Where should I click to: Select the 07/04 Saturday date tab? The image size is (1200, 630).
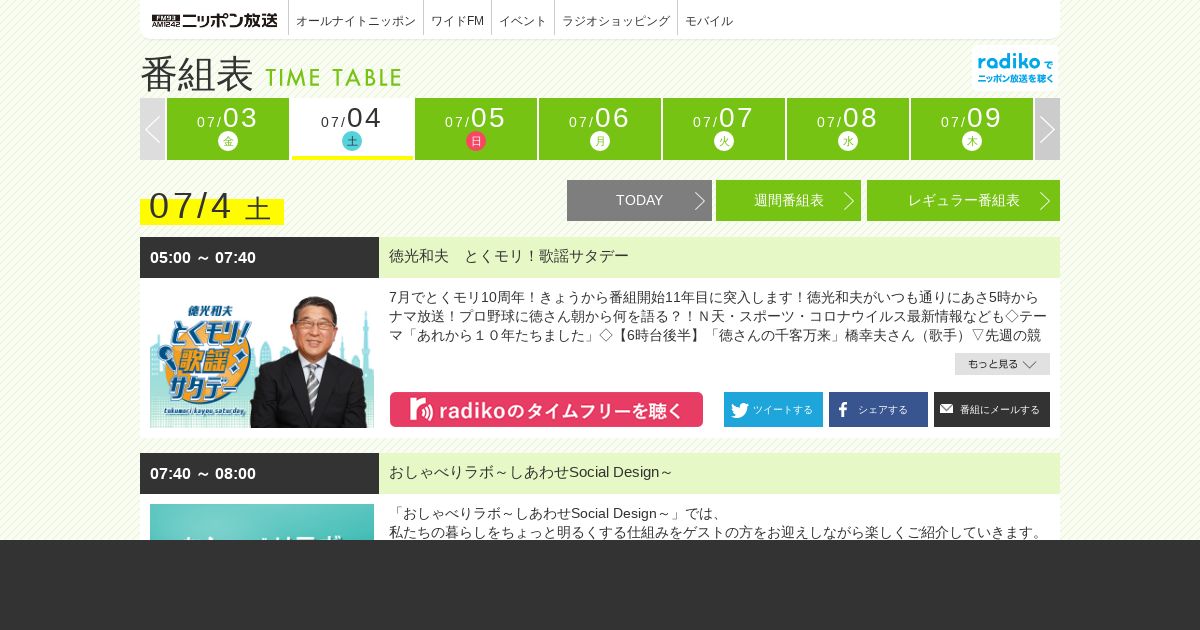click(x=352, y=129)
